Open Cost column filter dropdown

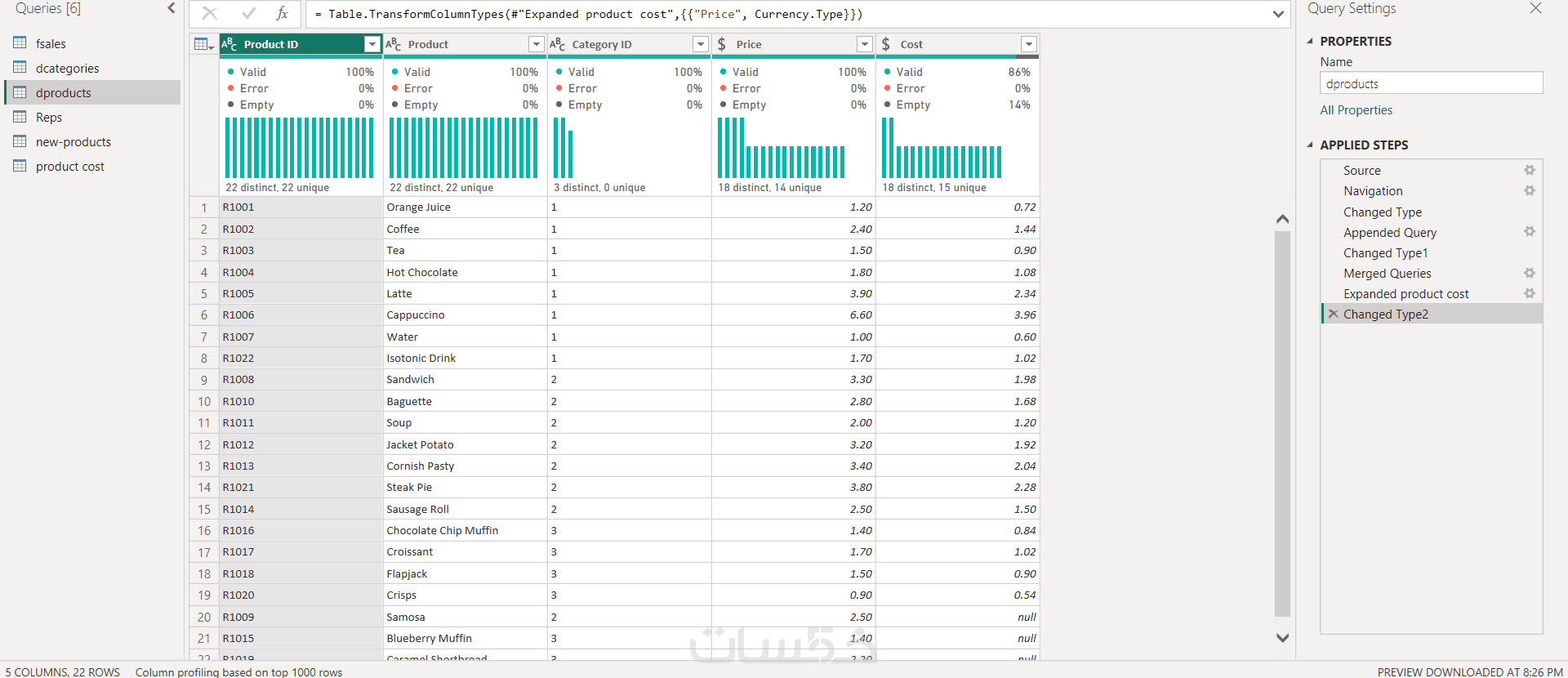[1028, 44]
